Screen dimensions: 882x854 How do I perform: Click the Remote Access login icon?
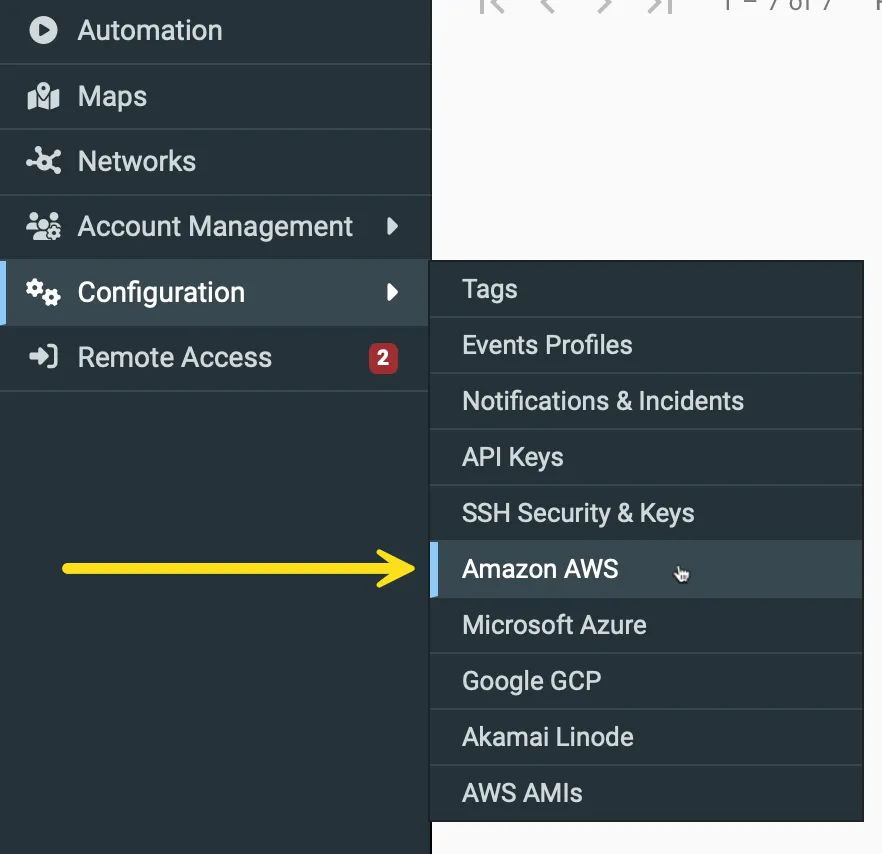click(43, 357)
